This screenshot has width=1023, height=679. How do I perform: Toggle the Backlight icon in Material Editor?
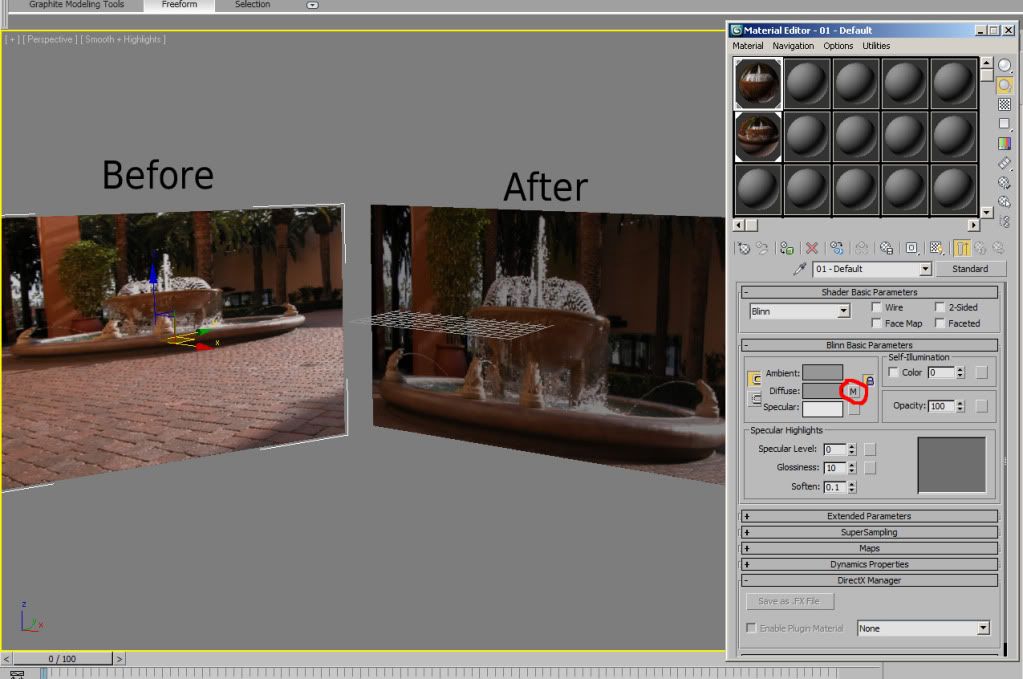(1004, 85)
